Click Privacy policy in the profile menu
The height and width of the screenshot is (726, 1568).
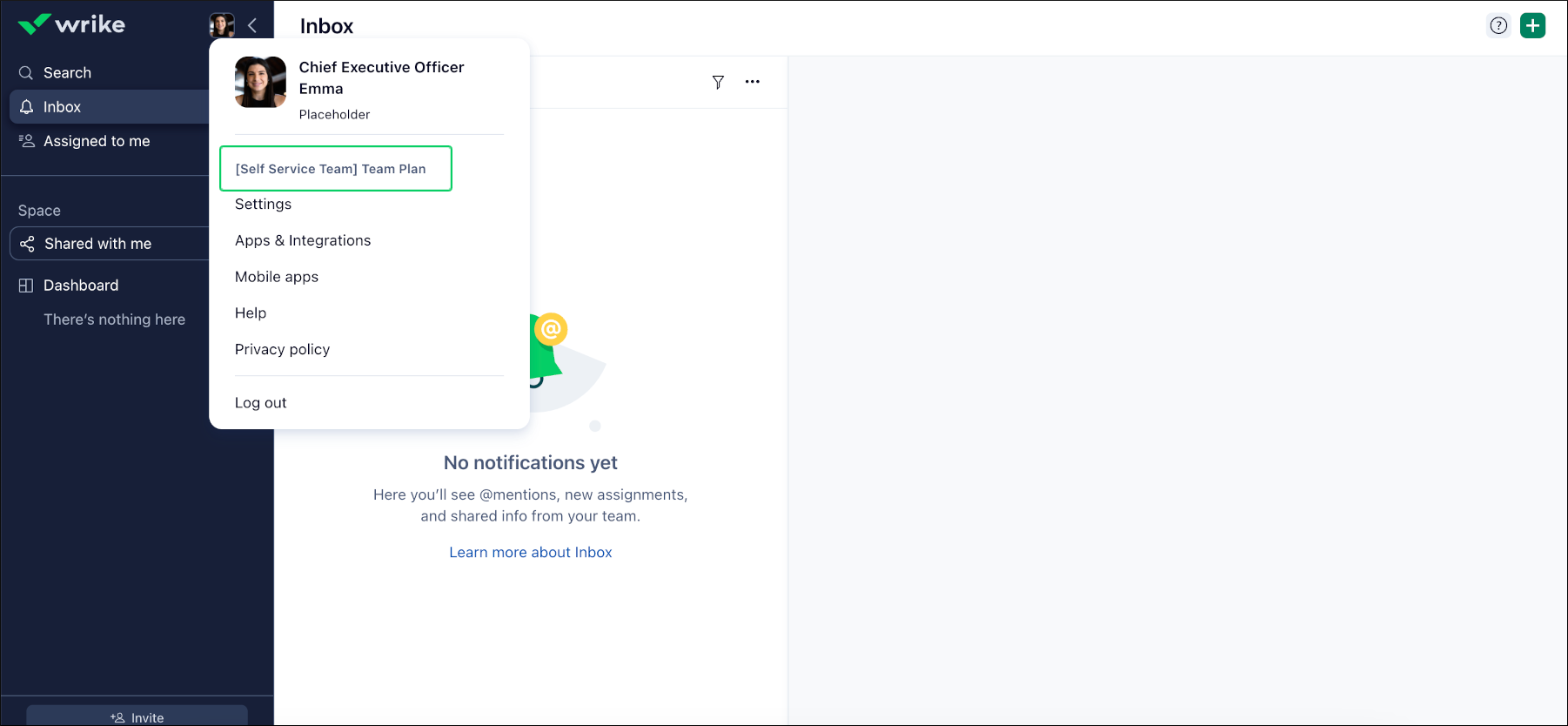[x=282, y=350]
